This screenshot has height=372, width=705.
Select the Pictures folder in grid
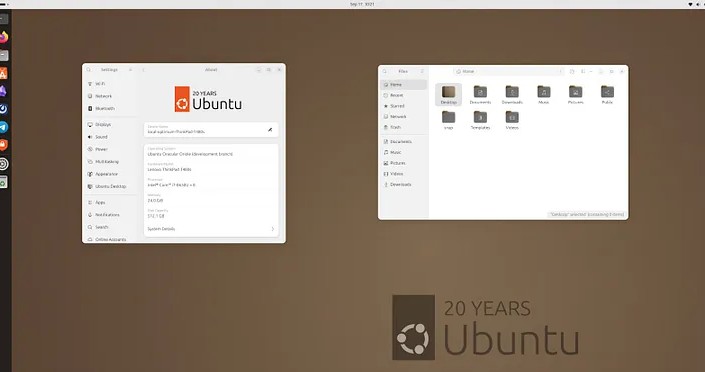click(576, 95)
